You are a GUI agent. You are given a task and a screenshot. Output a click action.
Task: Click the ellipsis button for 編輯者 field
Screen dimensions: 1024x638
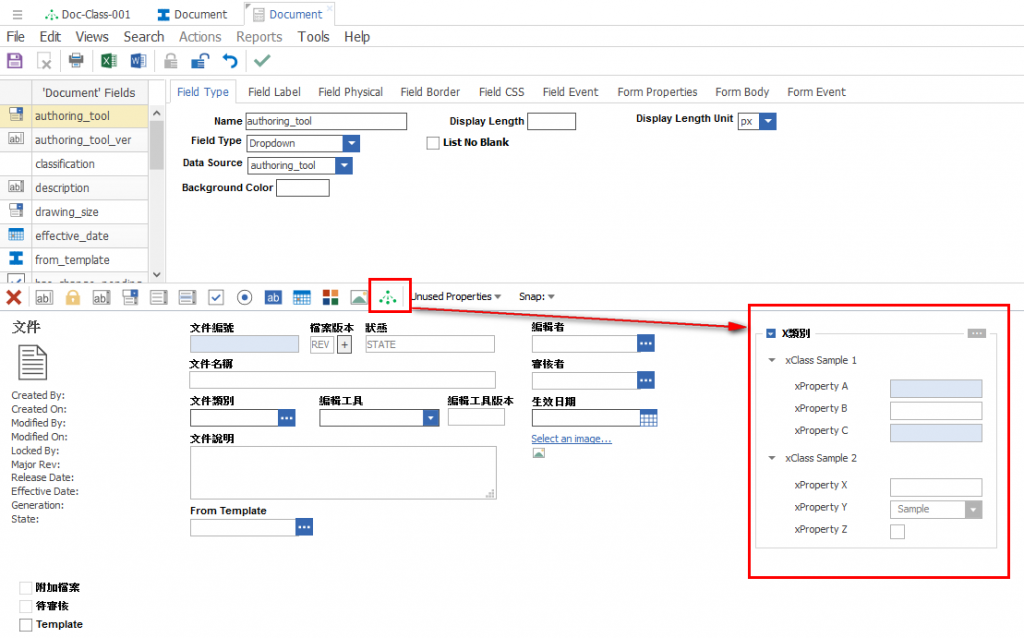pyautogui.click(x=646, y=343)
